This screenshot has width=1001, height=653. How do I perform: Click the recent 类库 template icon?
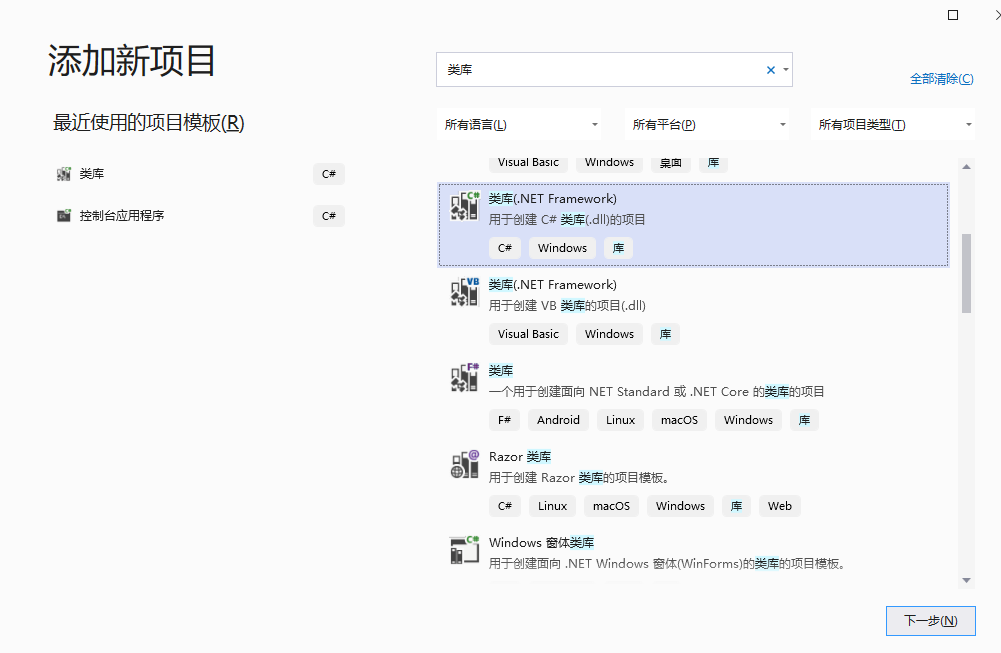tap(64, 174)
